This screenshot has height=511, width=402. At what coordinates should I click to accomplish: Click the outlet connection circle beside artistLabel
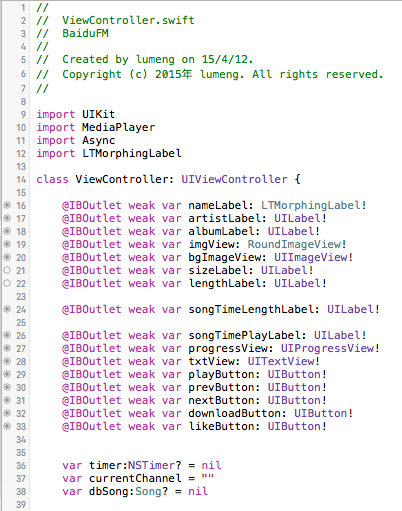7,218
